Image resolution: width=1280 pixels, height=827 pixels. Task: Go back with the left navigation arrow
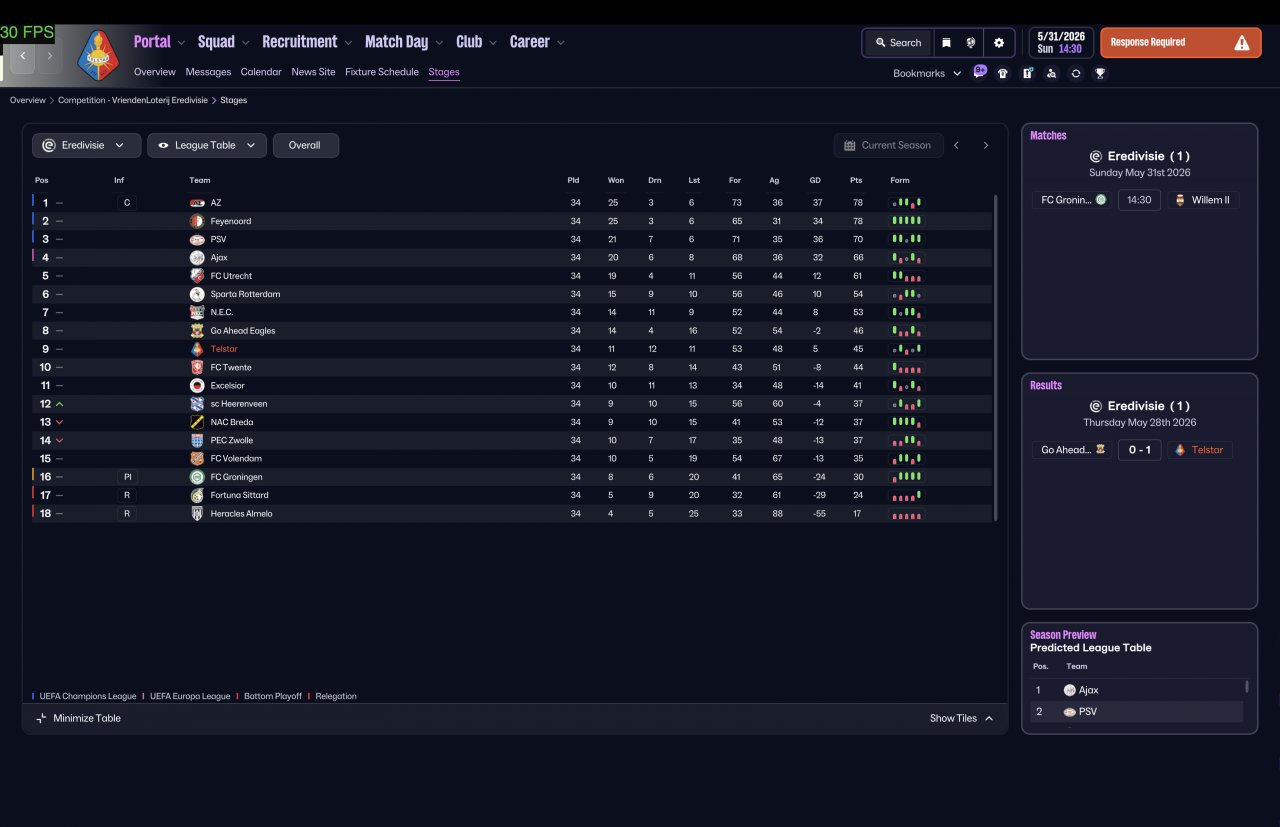(x=23, y=56)
